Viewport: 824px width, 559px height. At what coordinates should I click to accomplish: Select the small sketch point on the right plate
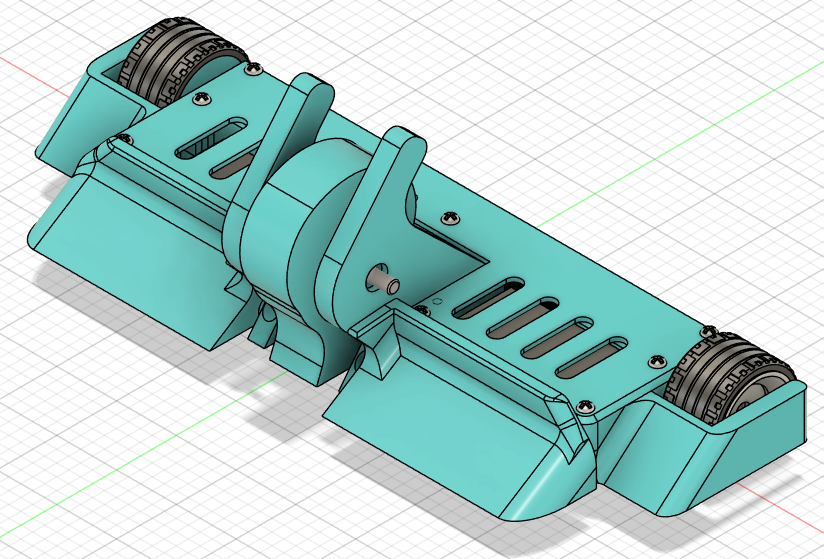436,299
